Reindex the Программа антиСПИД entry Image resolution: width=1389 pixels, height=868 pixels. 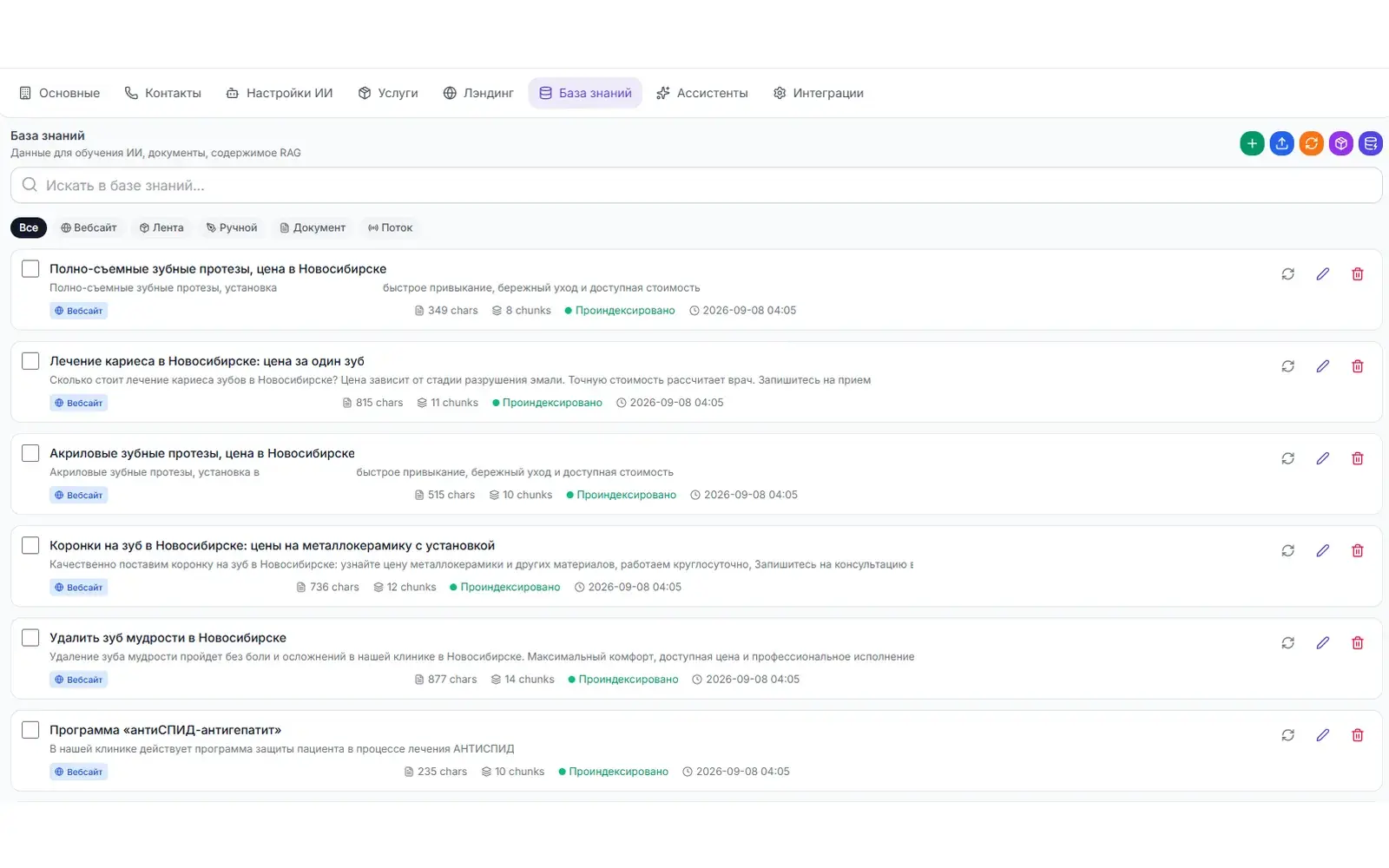coord(1288,735)
